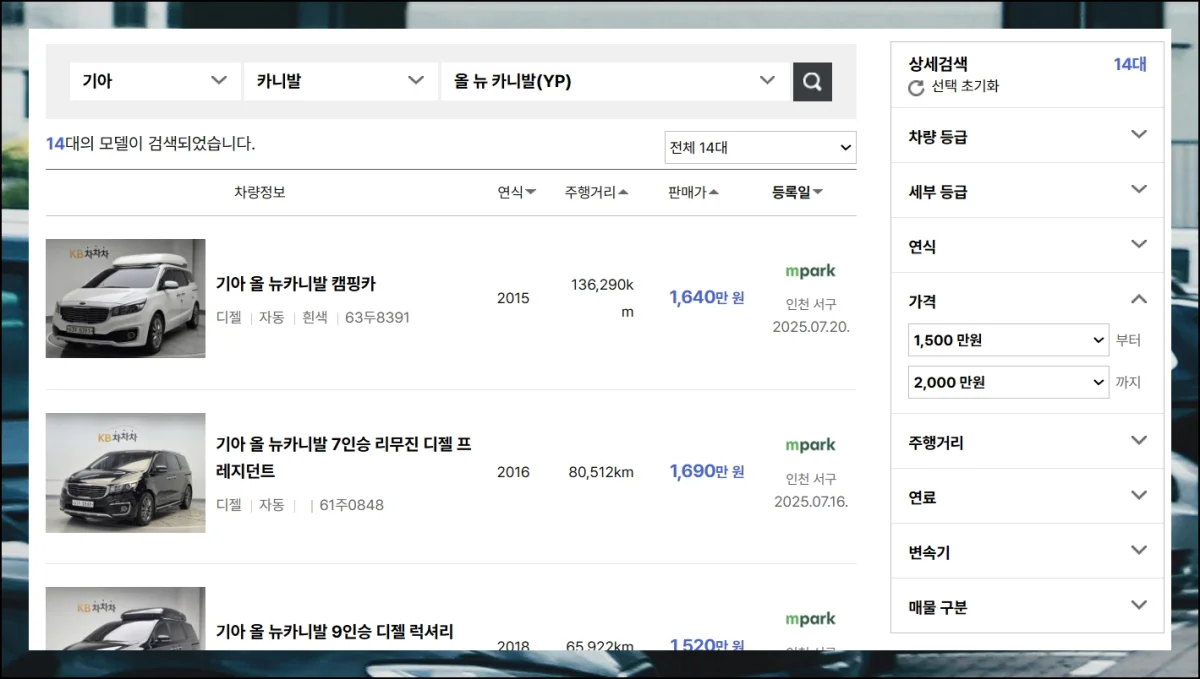
Task: Sort list by 연식 column header
Action: tap(517, 192)
